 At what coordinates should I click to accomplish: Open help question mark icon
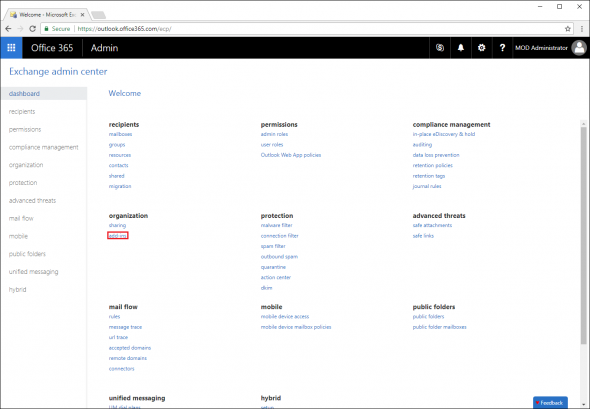coord(502,48)
